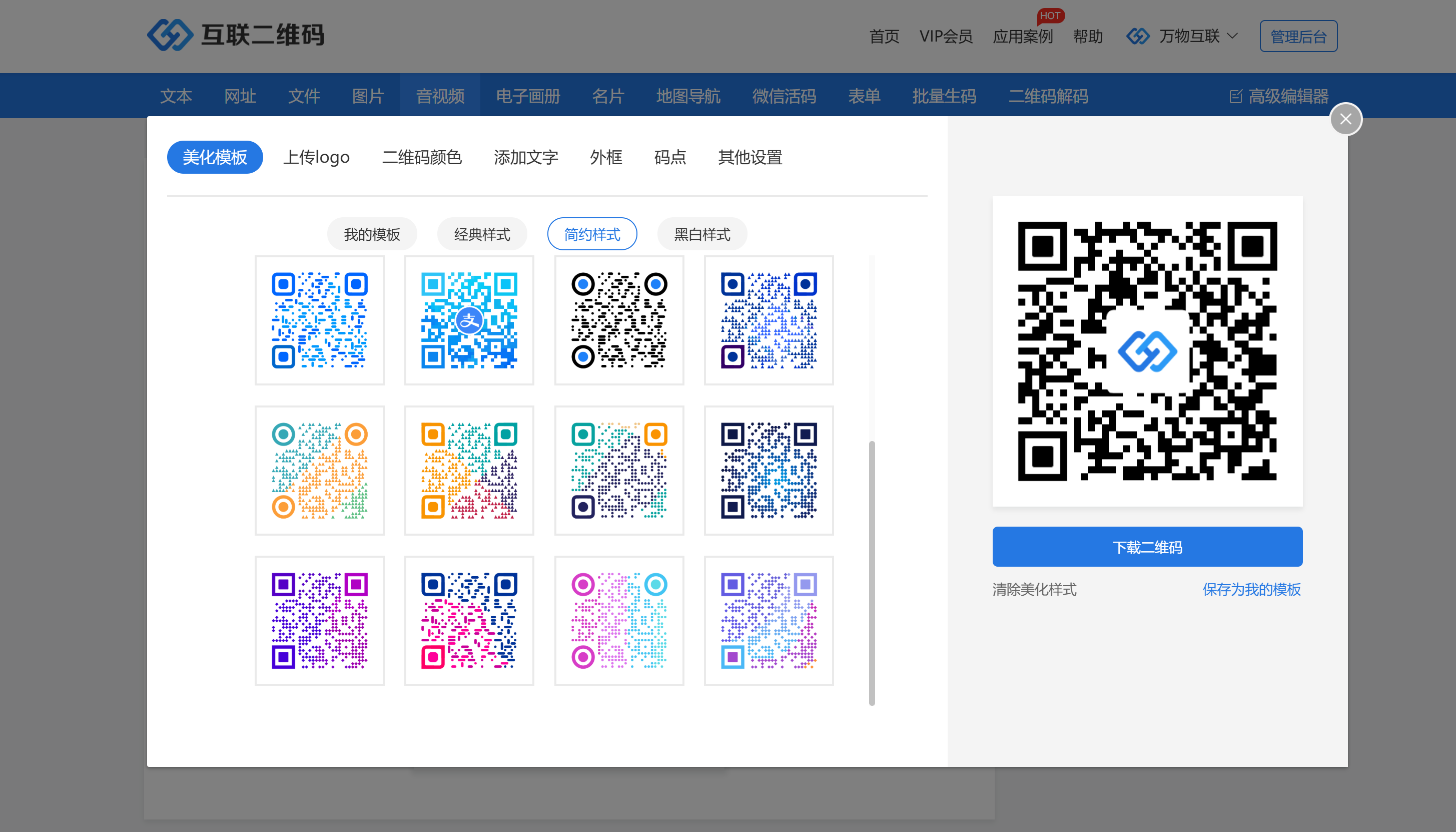
Task: Switch to the 网址 QR type tab
Action: [x=240, y=96]
